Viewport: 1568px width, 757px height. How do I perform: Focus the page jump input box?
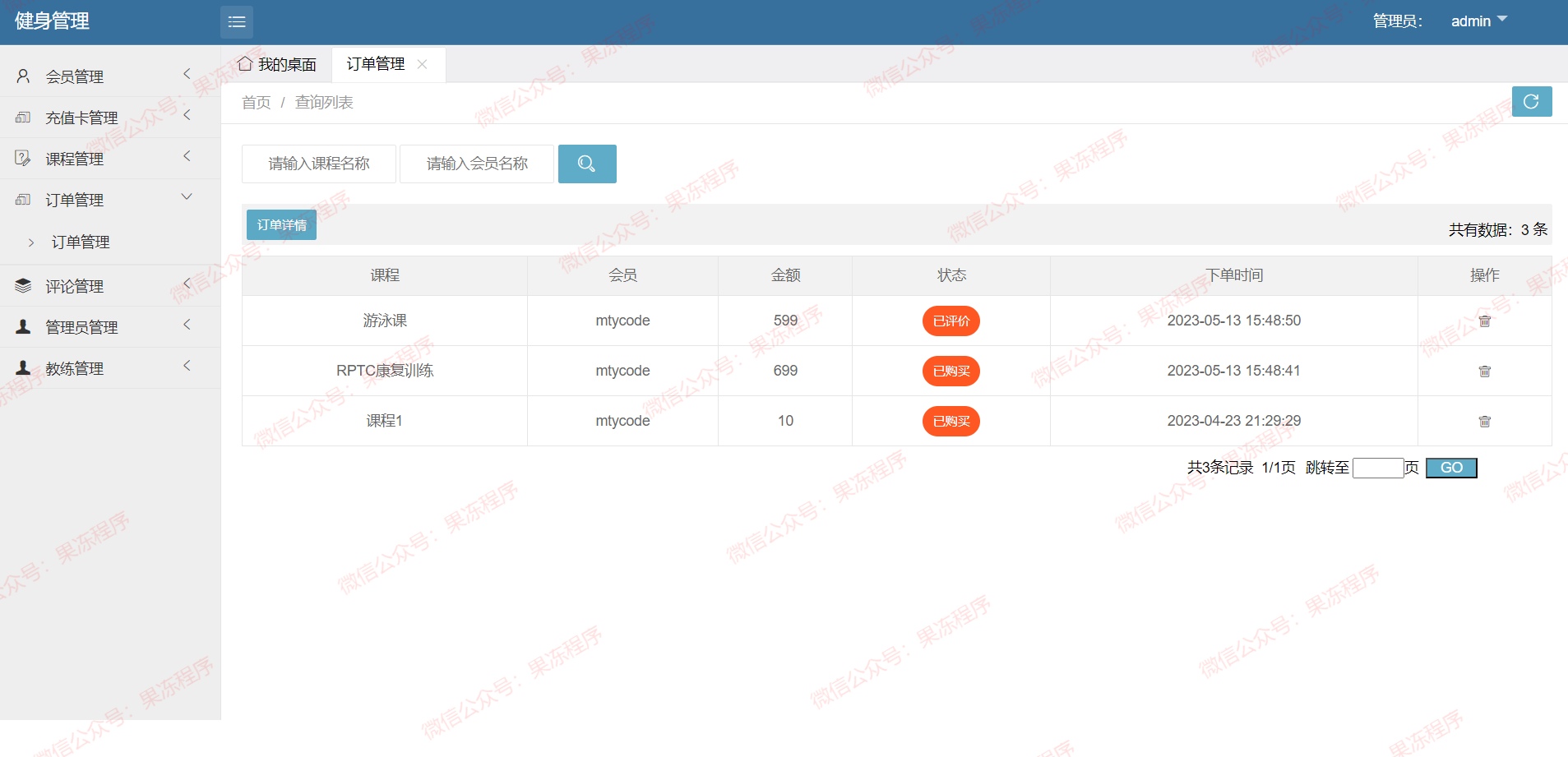1378,469
